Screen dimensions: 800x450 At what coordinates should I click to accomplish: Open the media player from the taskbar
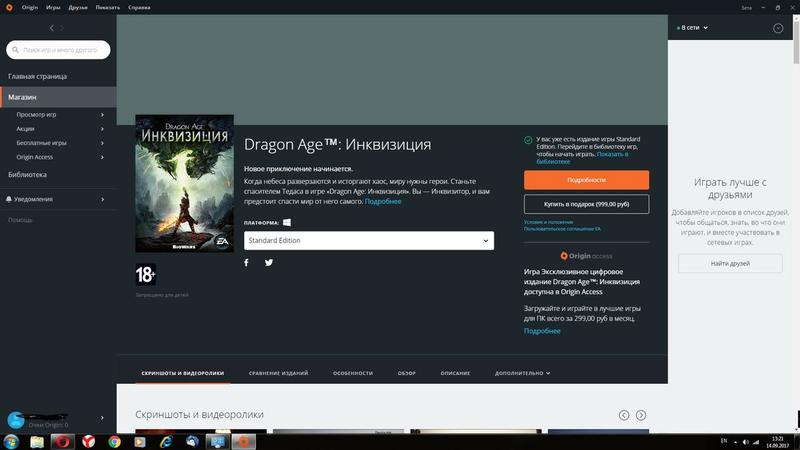click(140, 442)
